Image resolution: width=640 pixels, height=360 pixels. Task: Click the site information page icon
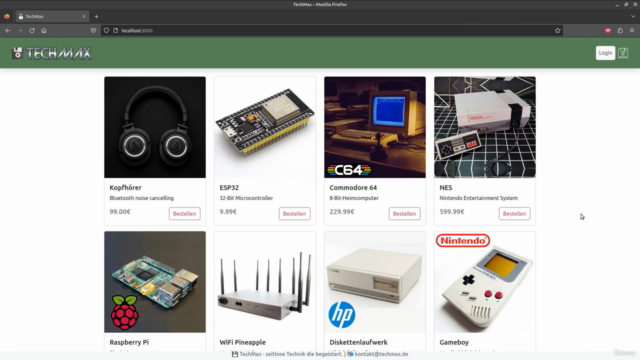click(116, 31)
